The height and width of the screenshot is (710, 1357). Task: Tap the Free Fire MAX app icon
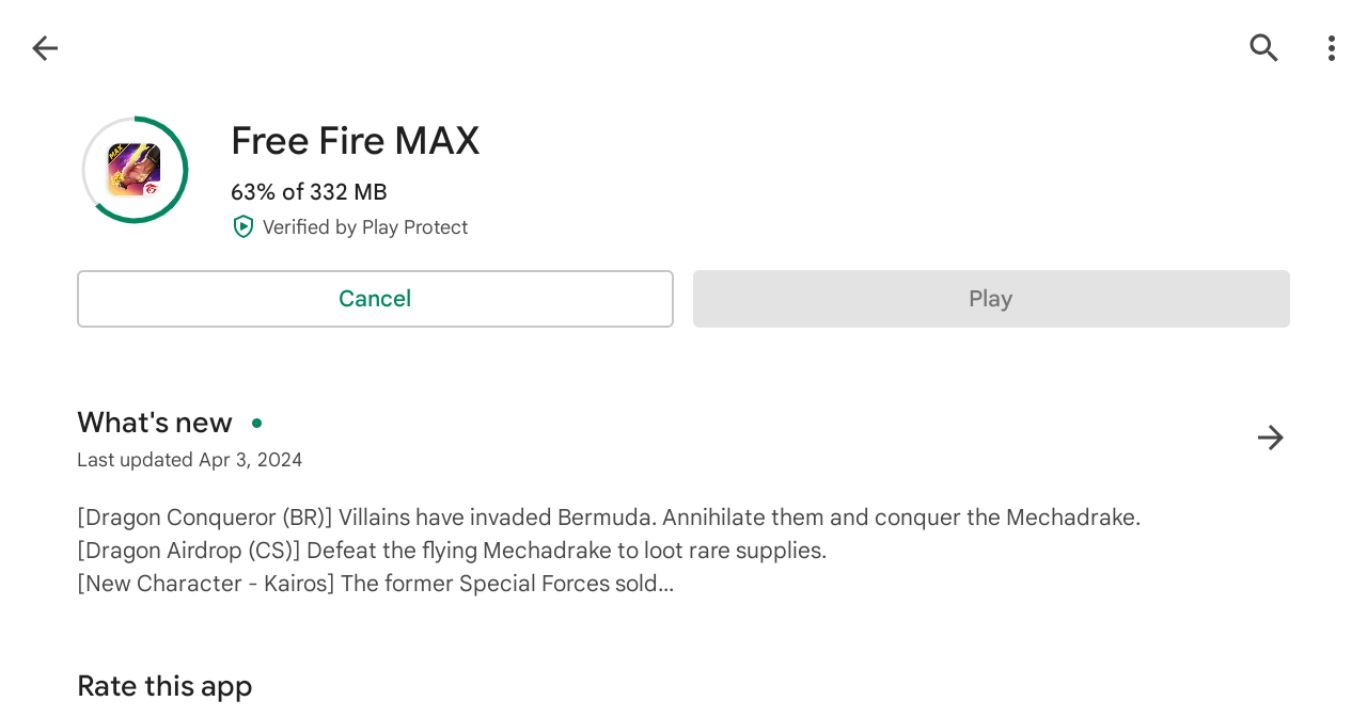[x=134, y=170]
